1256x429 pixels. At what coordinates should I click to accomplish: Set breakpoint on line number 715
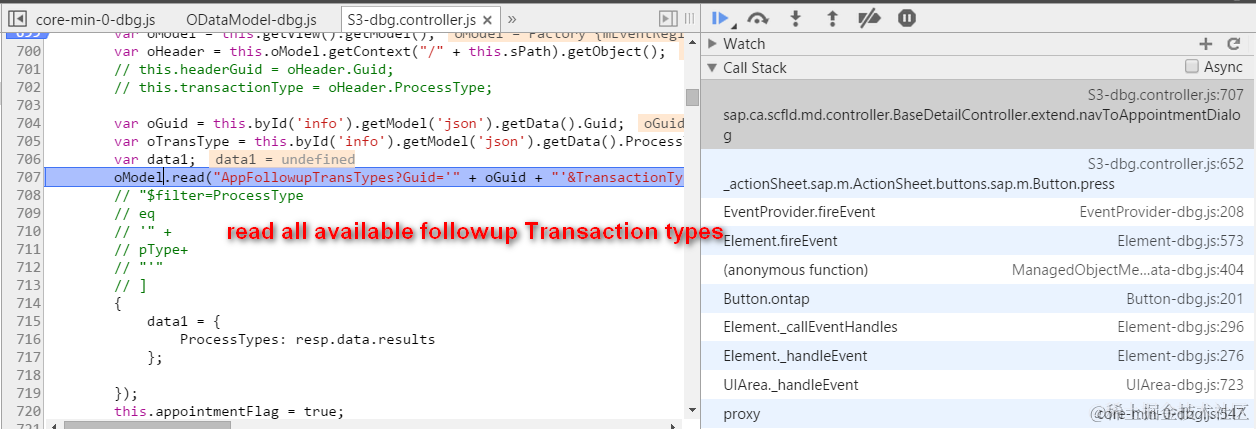pyautogui.click(x=27, y=321)
